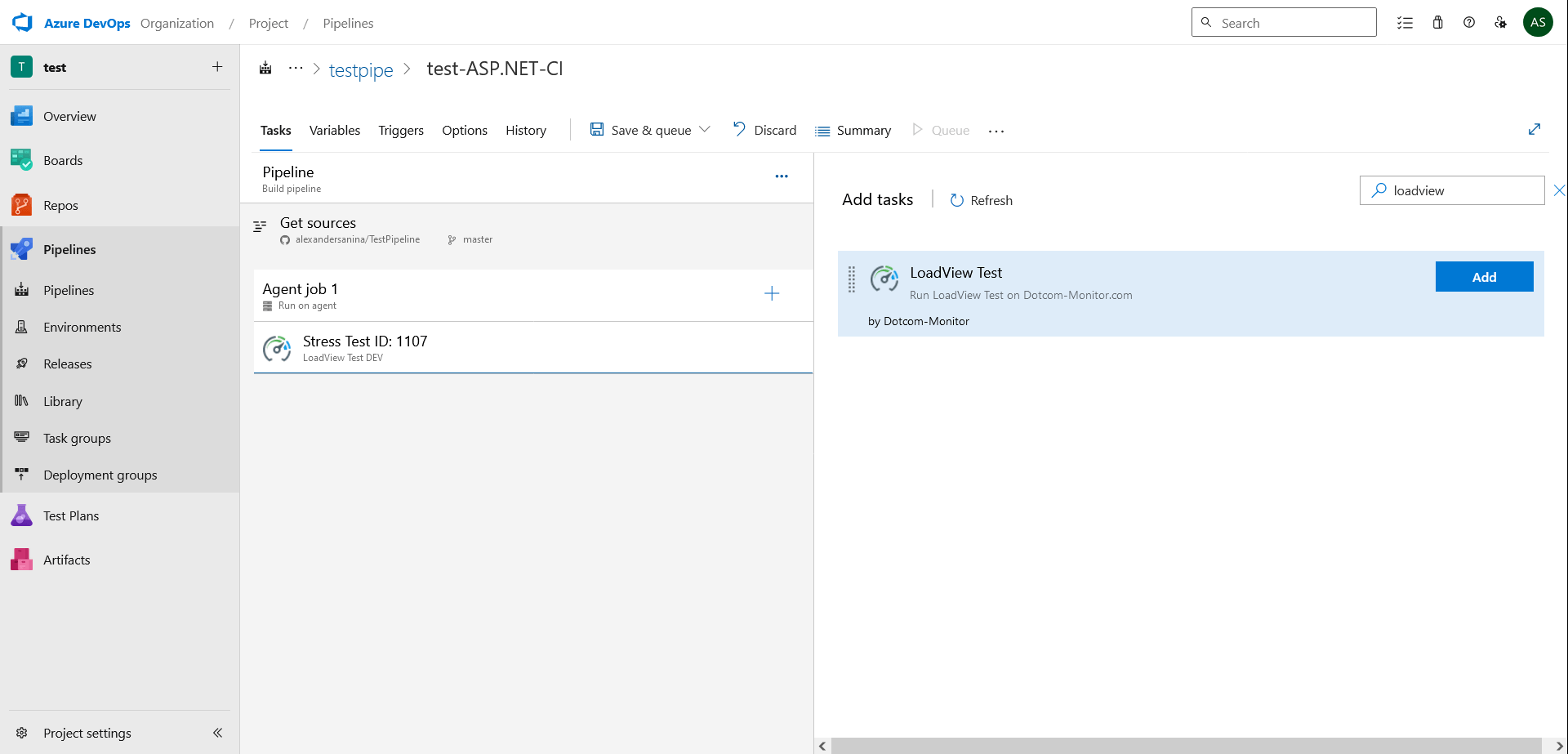
Task: Click the LoadView Test drag handle
Action: click(852, 279)
